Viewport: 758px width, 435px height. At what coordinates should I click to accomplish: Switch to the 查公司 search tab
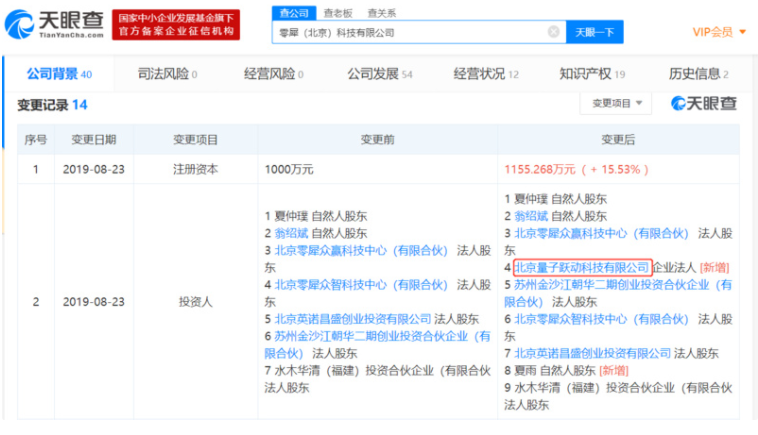294,13
